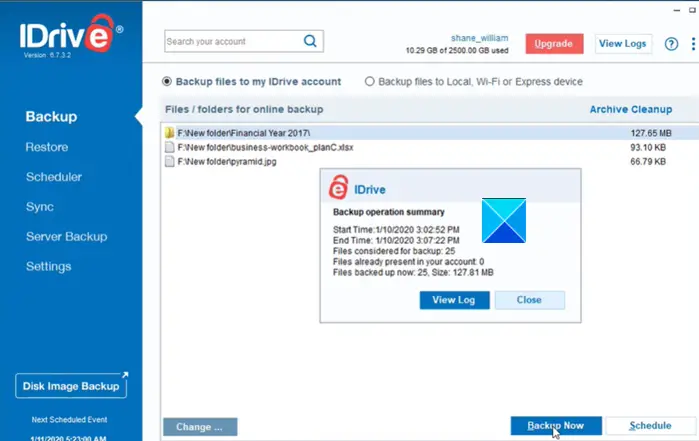Image resolution: width=699 pixels, height=441 pixels.
Task: Click the Version 6.7.3.2 label
Action: coord(47,55)
